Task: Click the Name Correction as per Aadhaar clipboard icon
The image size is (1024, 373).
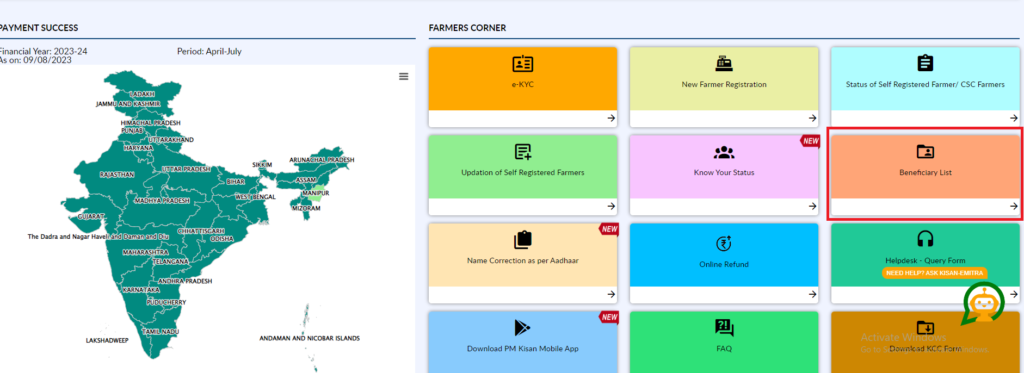Action: coord(522,240)
